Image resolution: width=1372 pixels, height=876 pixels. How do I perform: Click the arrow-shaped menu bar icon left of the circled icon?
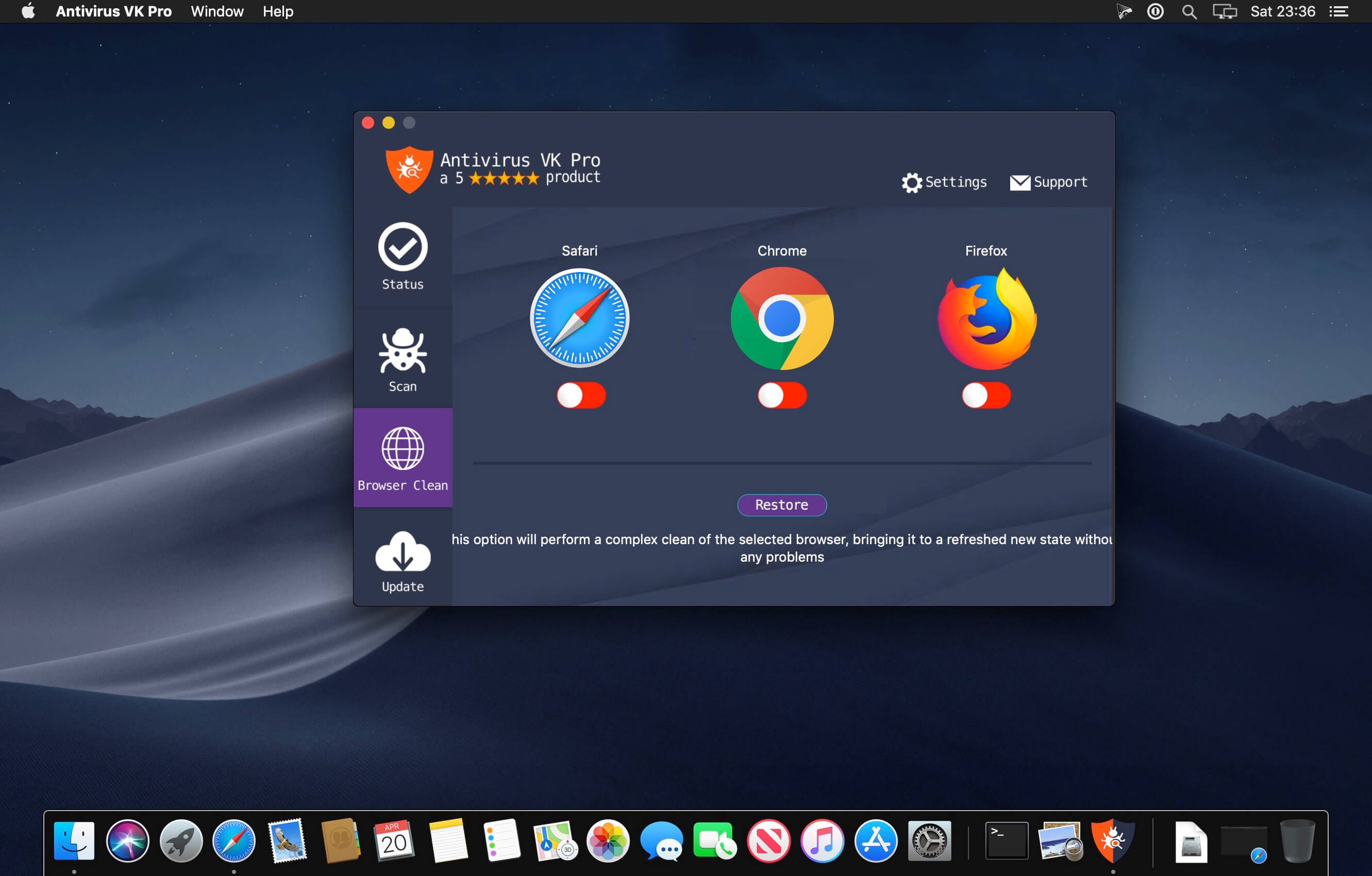1124,11
